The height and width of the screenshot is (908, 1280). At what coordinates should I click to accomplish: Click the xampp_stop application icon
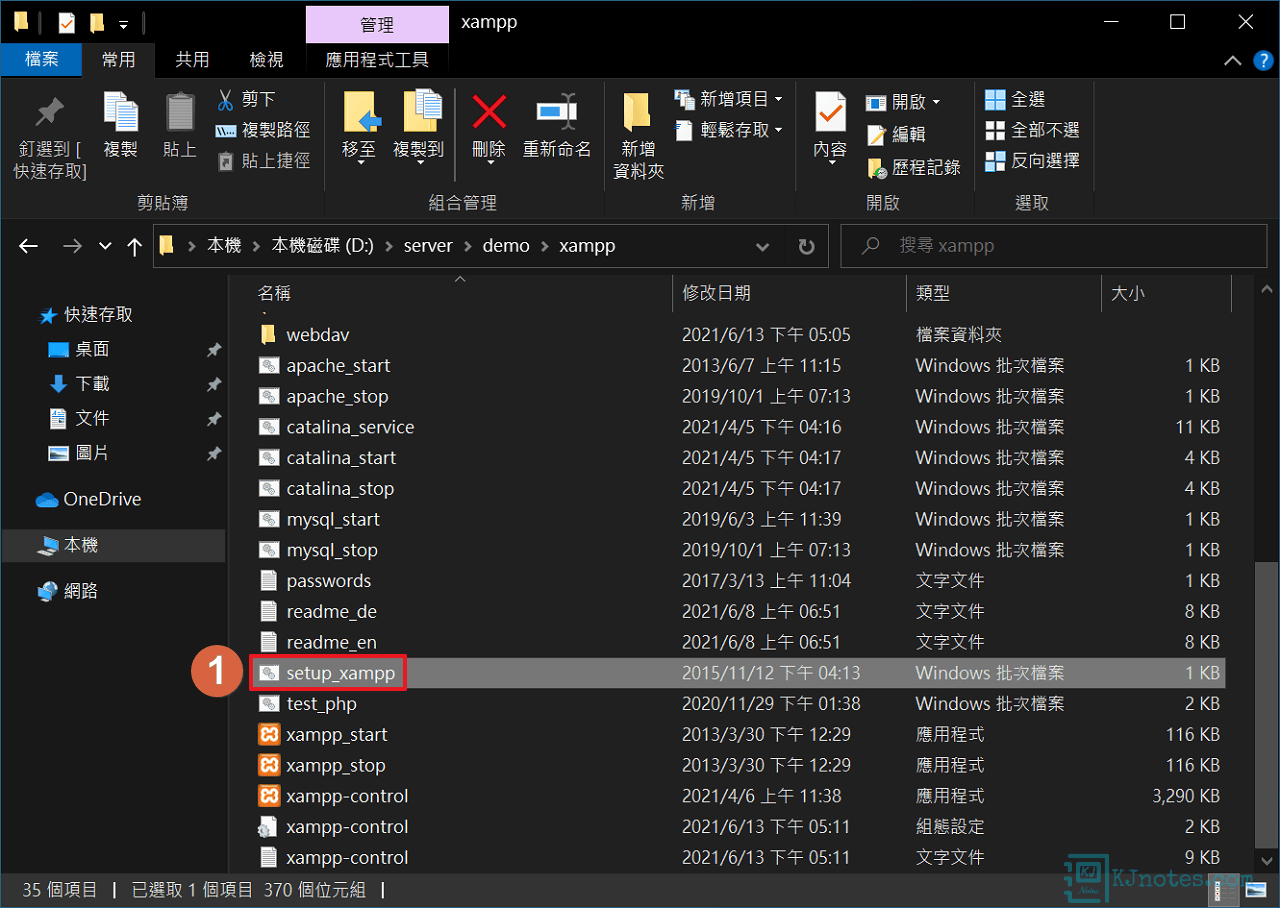(268, 765)
